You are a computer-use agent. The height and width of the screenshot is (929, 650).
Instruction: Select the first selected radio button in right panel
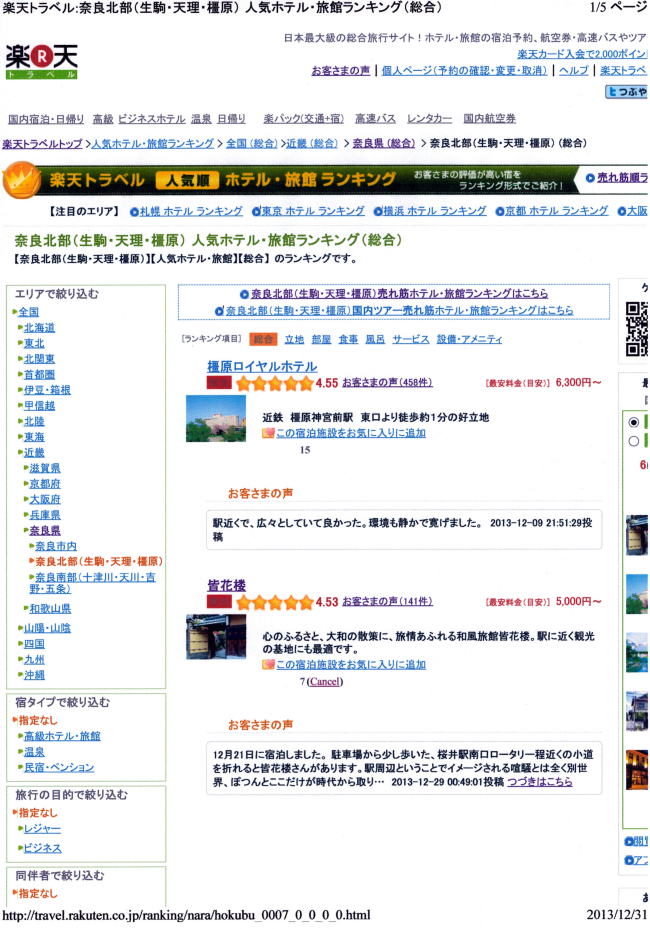(x=633, y=422)
